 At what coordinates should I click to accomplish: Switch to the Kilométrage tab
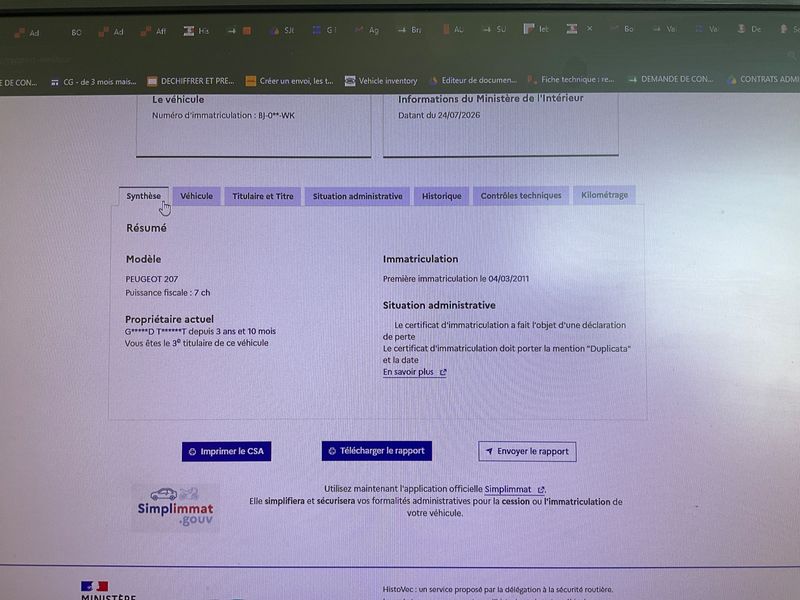[x=604, y=195]
